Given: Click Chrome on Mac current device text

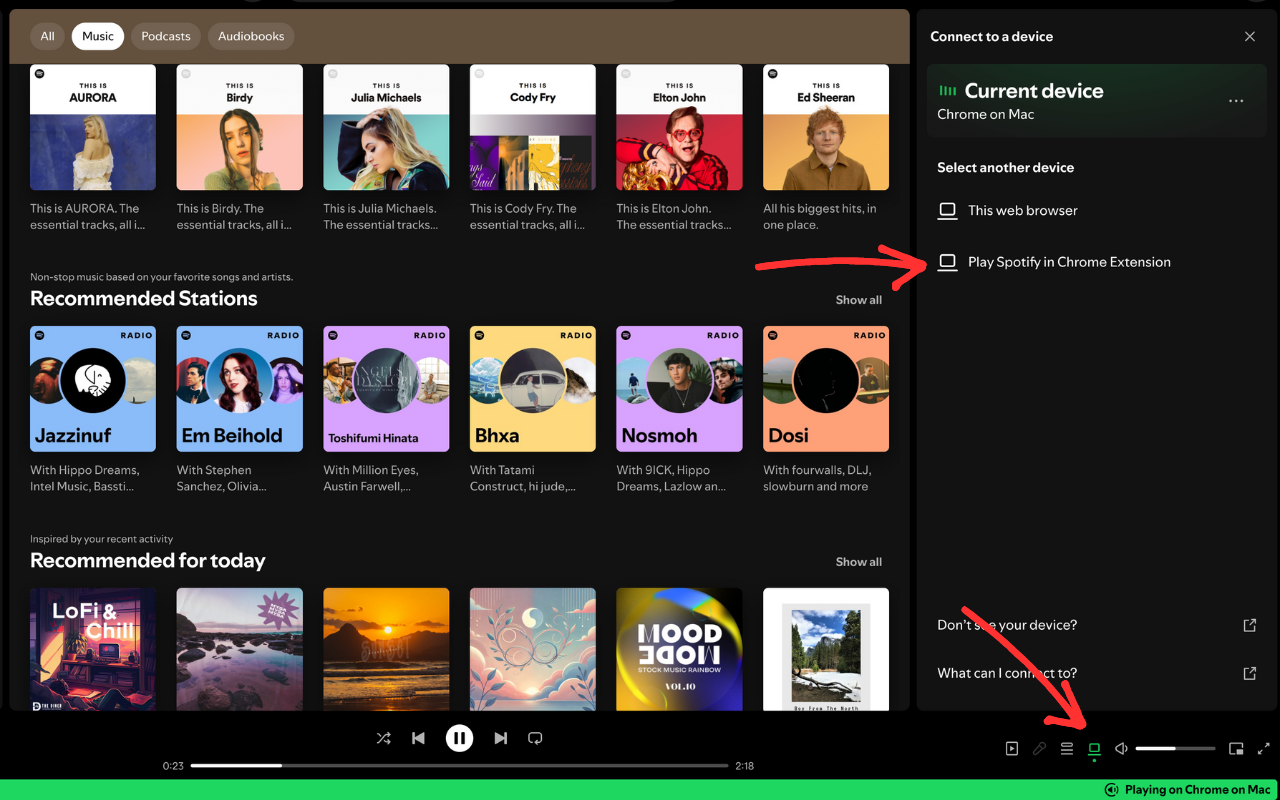Looking at the screenshot, I should [x=986, y=114].
